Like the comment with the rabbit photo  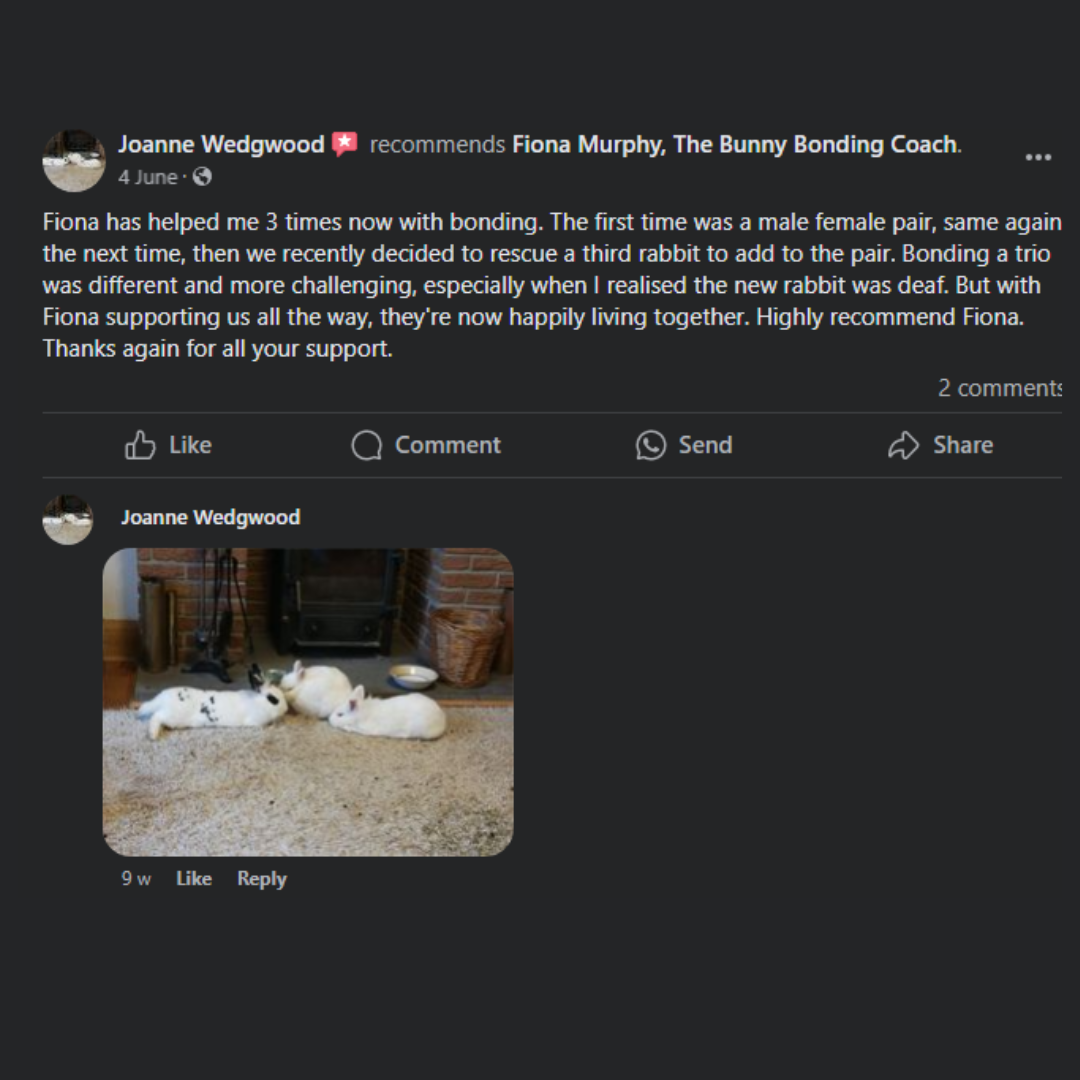coord(194,878)
